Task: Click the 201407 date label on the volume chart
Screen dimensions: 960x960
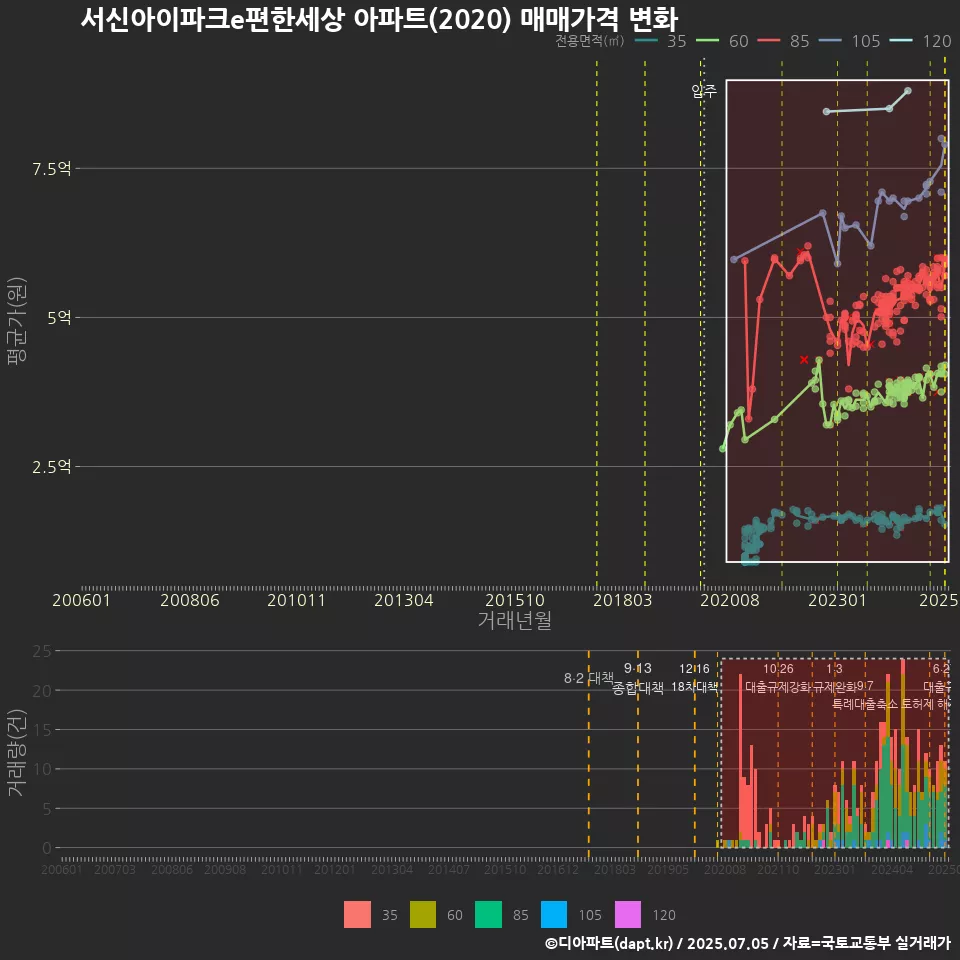Action: (449, 869)
